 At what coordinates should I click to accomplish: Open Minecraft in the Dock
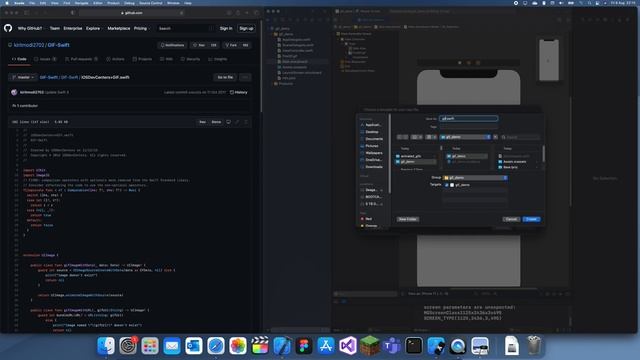tap(370, 346)
